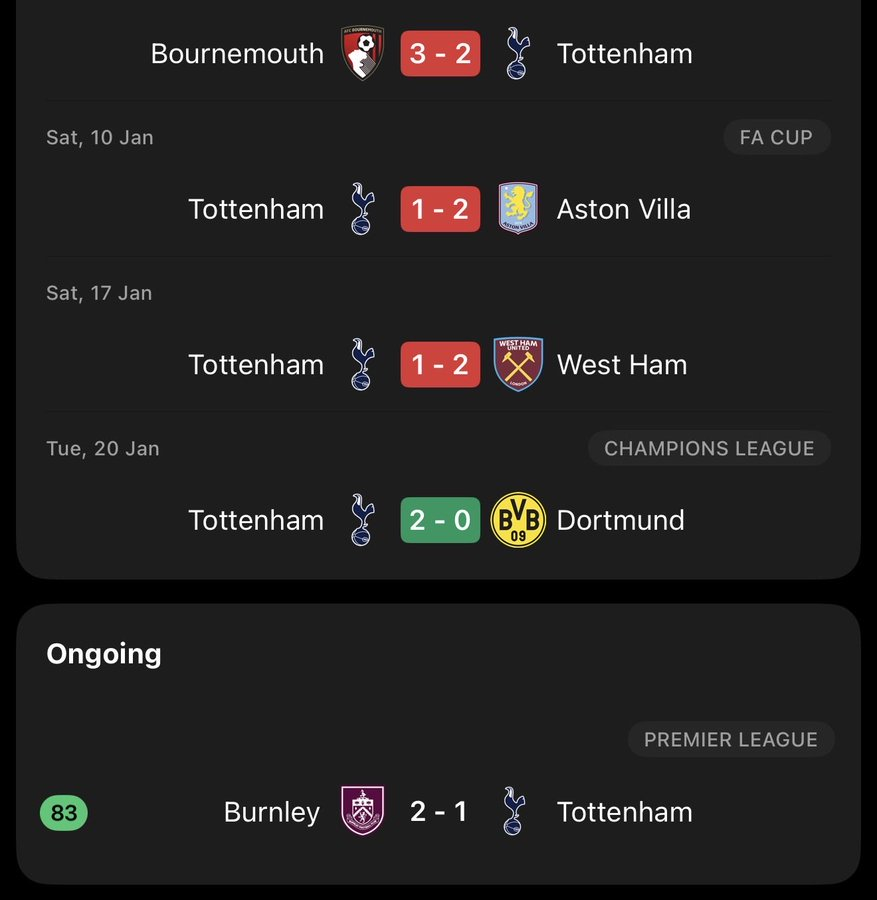Click the Burnley club crest
This screenshot has height=900, width=877.
click(x=362, y=811)
